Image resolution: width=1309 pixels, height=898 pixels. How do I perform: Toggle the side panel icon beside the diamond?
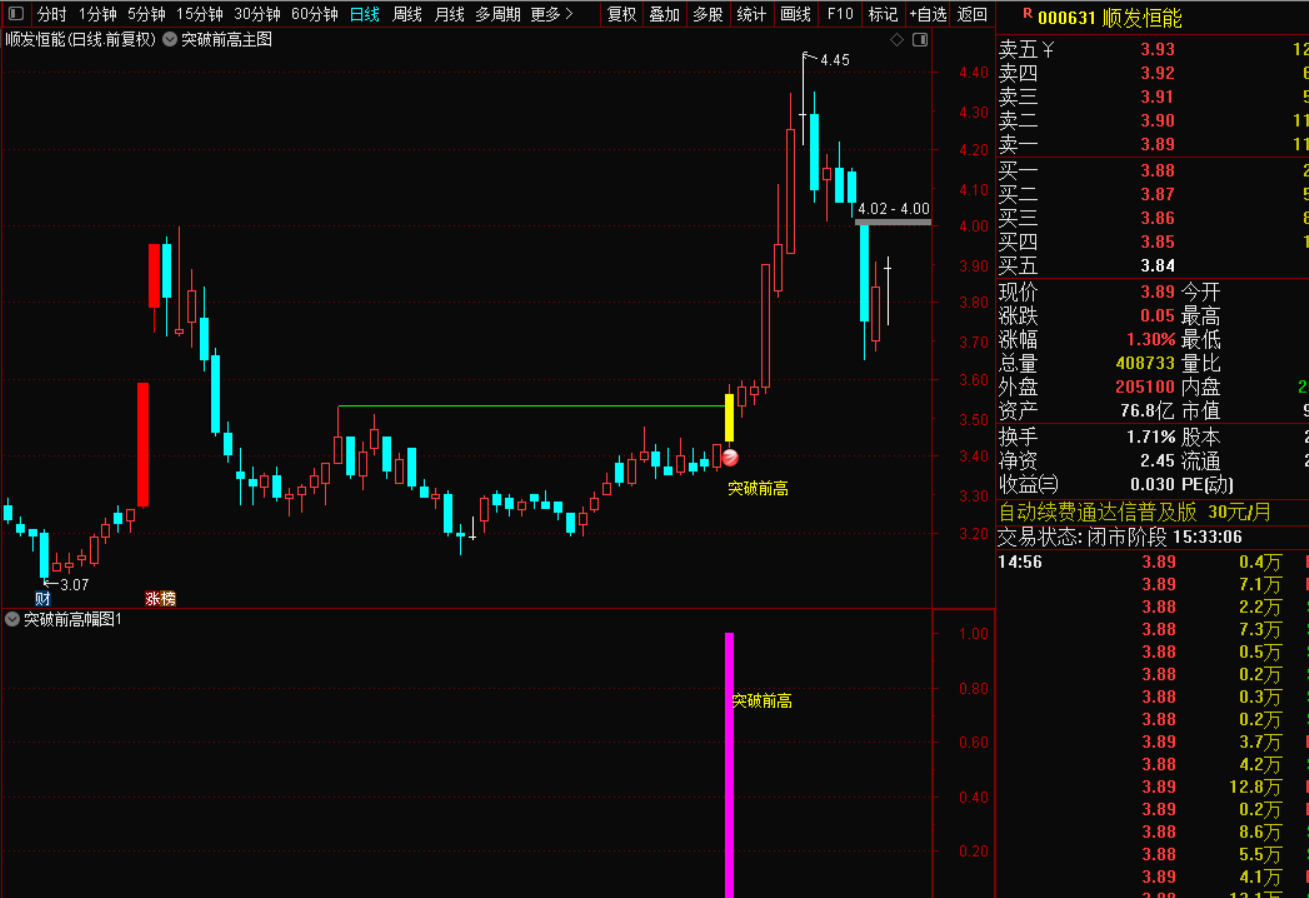920,40
